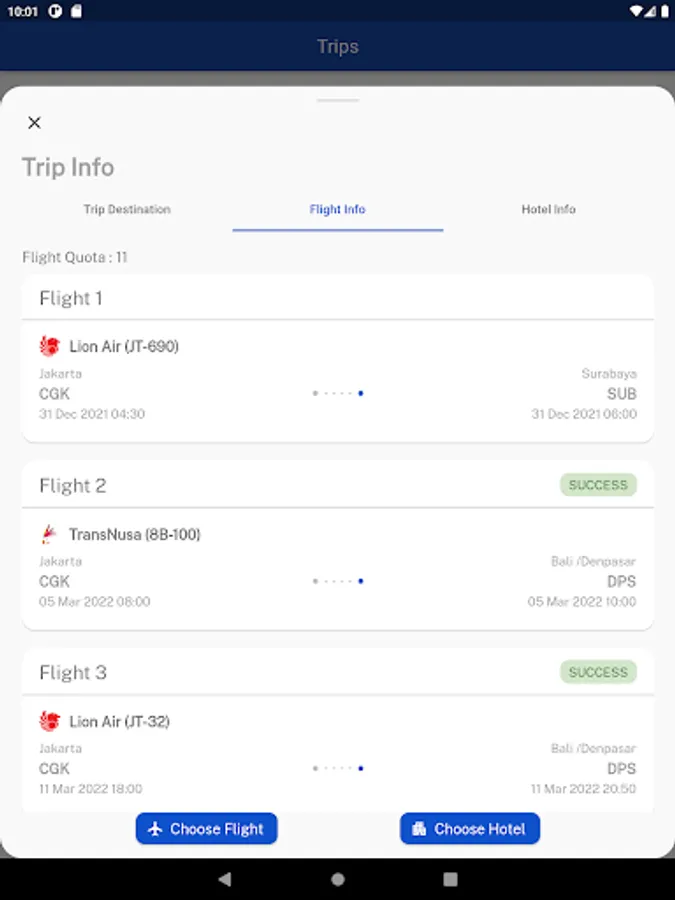
Task: Click the Lion Air logo in Flight 3
Action: click(50, 721)
